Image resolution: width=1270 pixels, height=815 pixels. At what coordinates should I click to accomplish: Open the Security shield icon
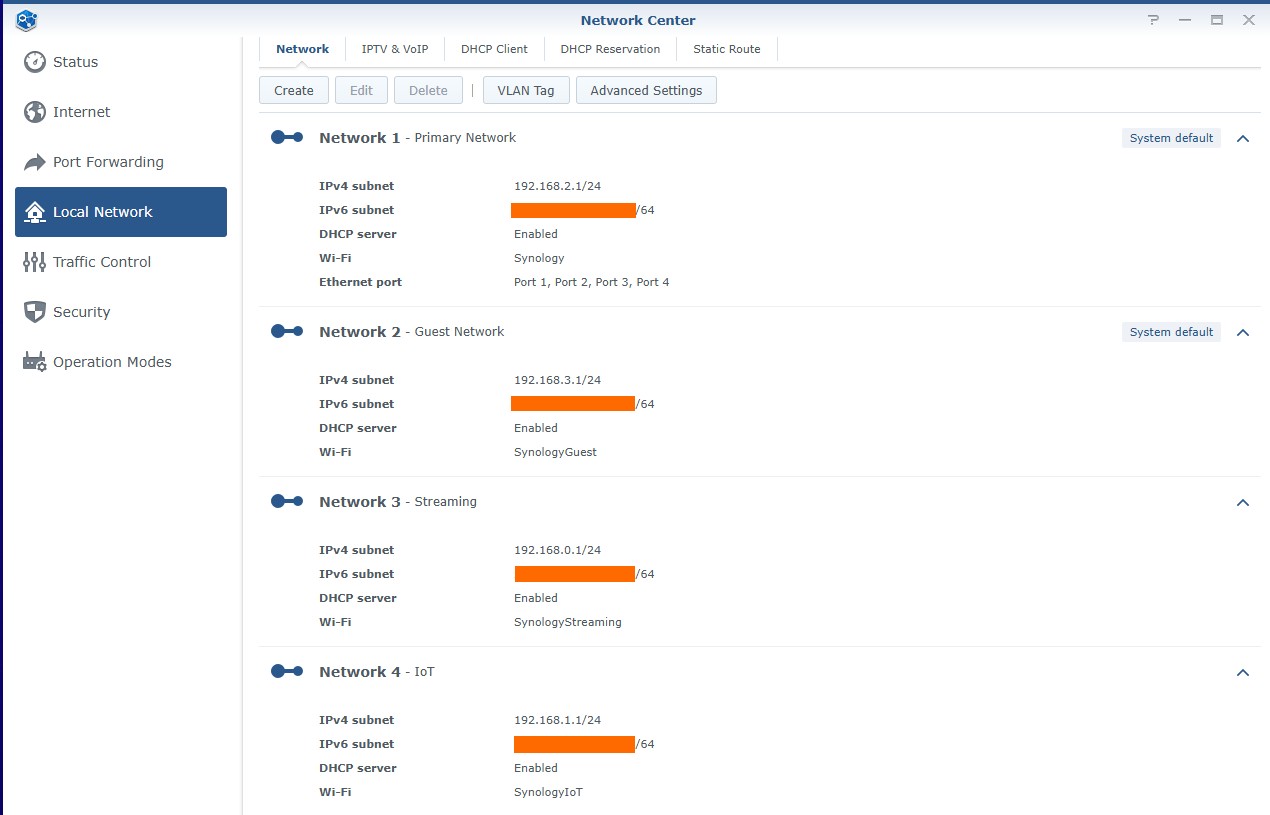pyautogui.click(x=35, y=312)
